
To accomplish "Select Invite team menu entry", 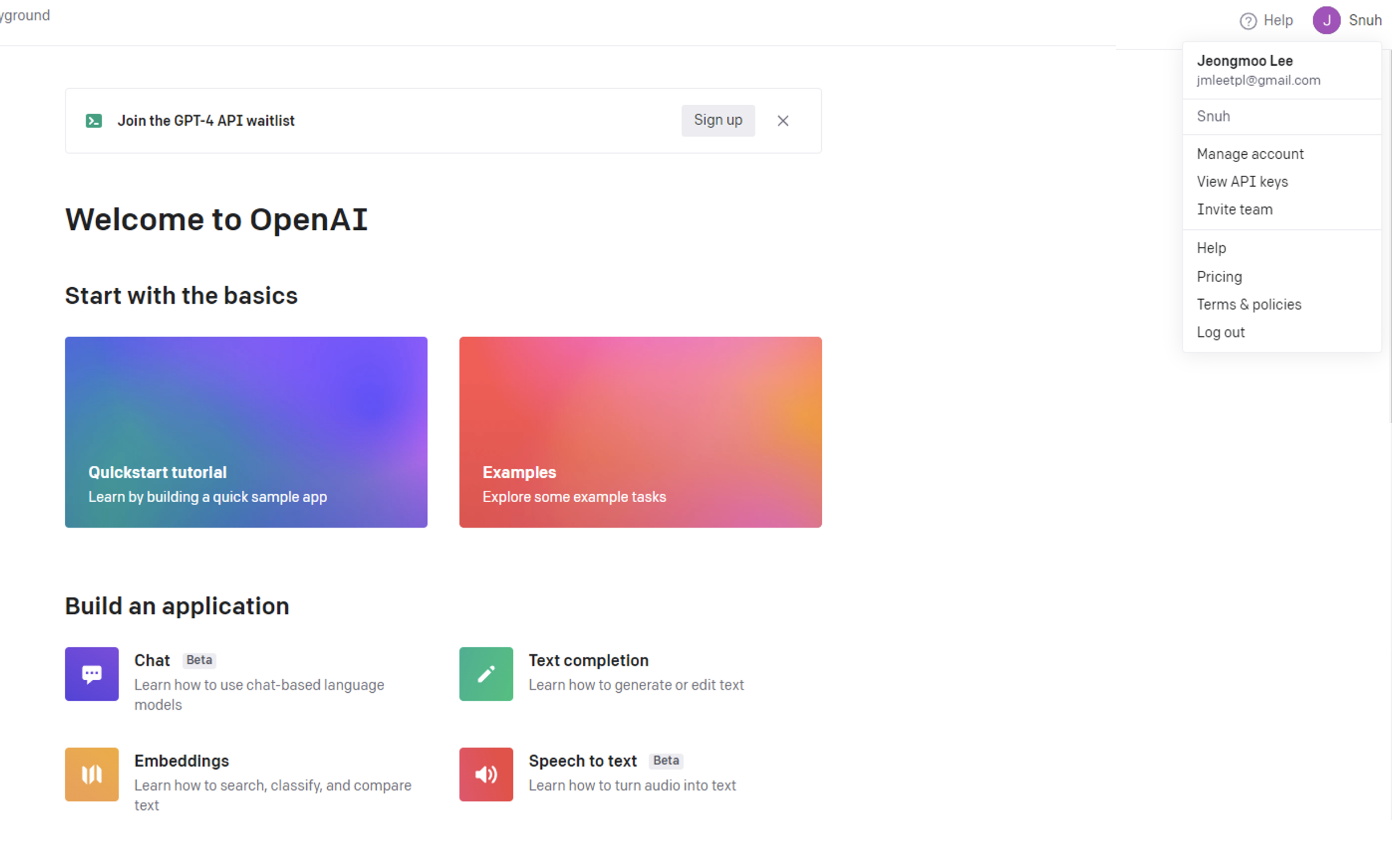I will [x=1235, y=209].
